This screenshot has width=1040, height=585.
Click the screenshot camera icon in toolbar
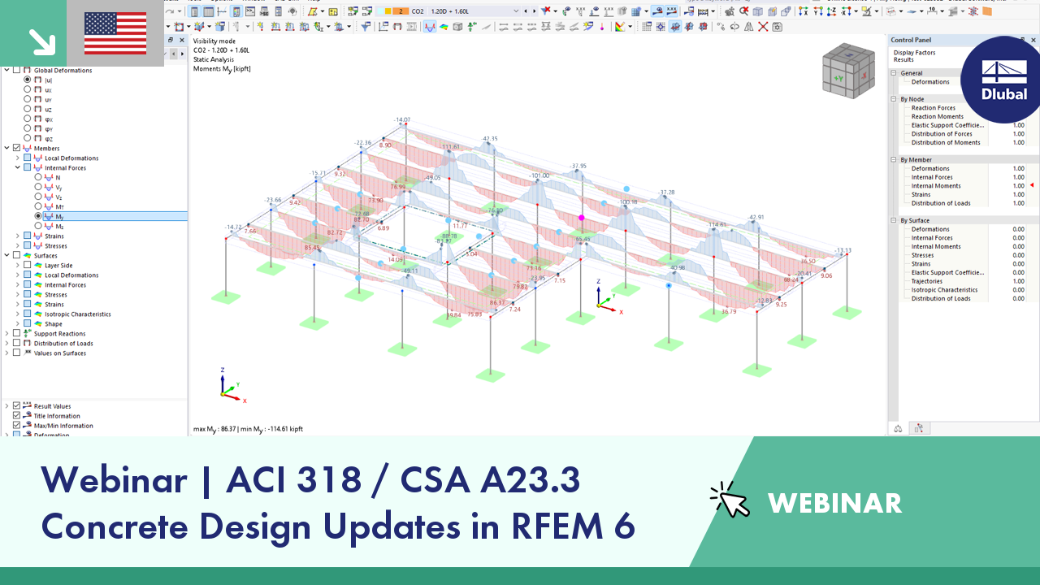pyautogui.click(x=777, y=27)
